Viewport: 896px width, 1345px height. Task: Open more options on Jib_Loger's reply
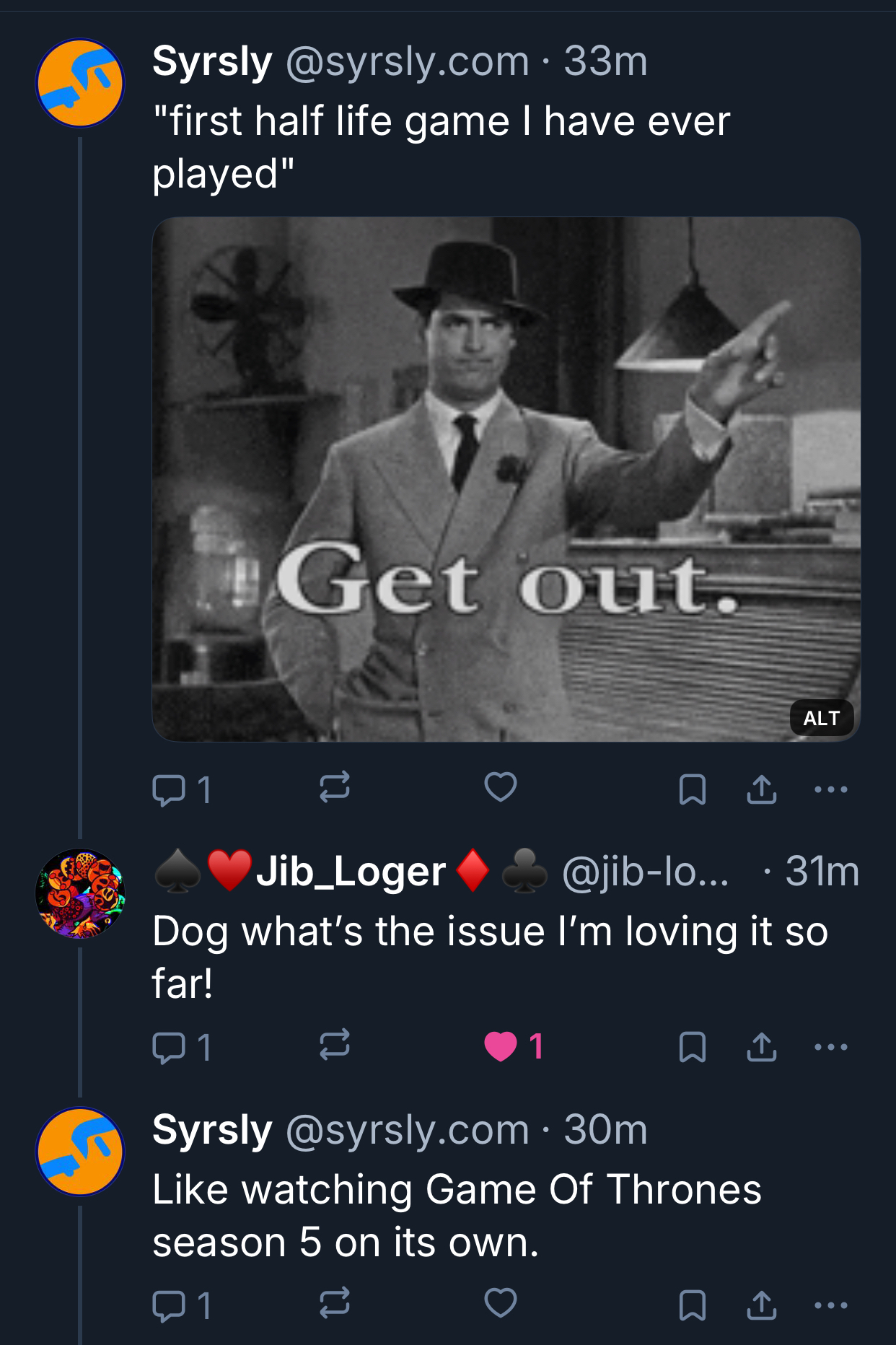830,1047
